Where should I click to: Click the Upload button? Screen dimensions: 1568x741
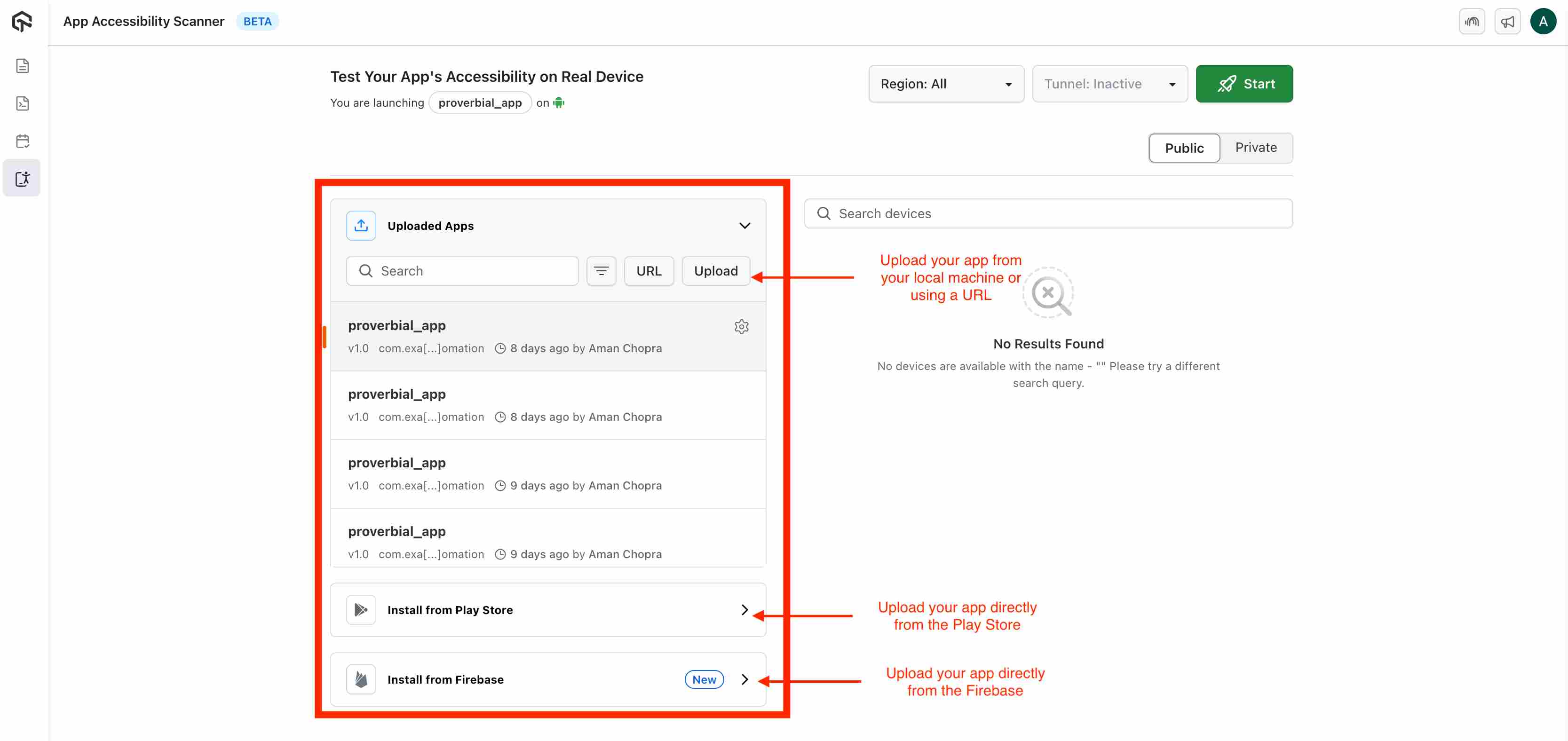tap(715, 271)
